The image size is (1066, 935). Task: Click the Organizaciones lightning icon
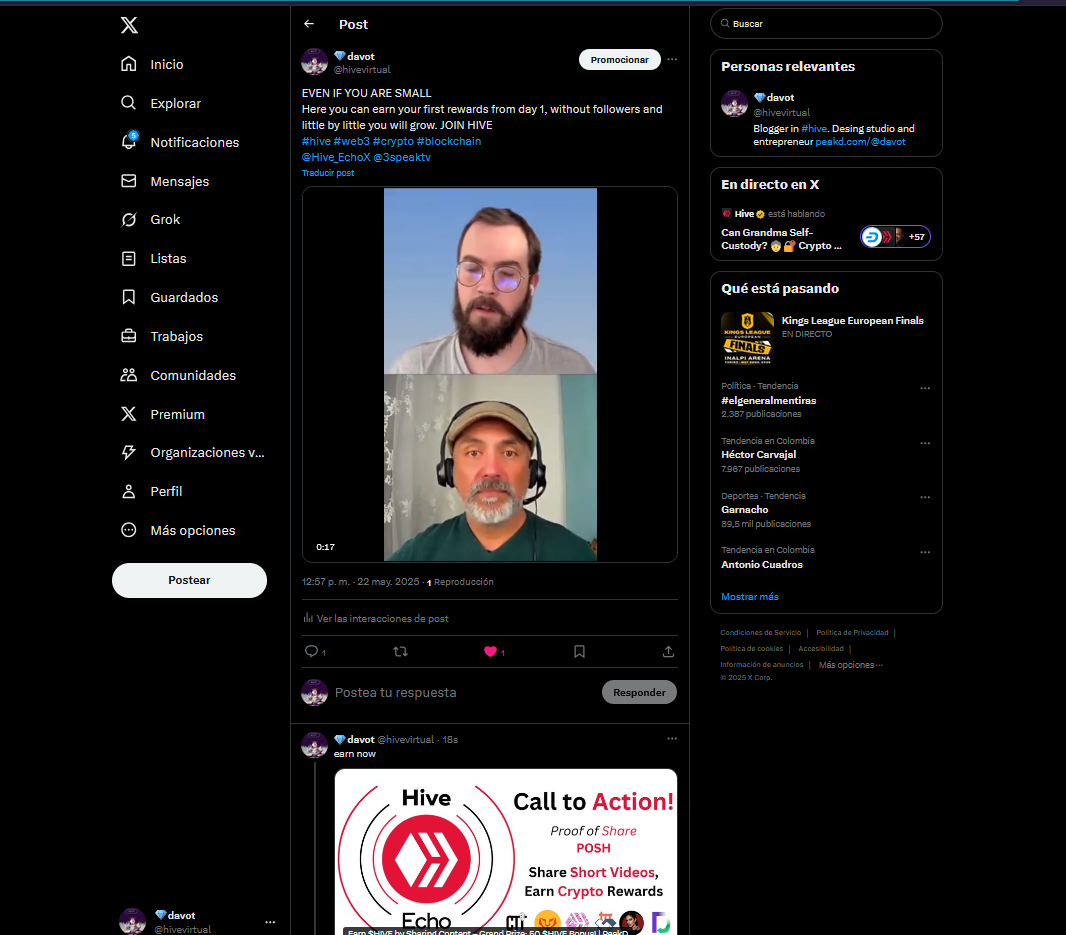pos(128,452)
